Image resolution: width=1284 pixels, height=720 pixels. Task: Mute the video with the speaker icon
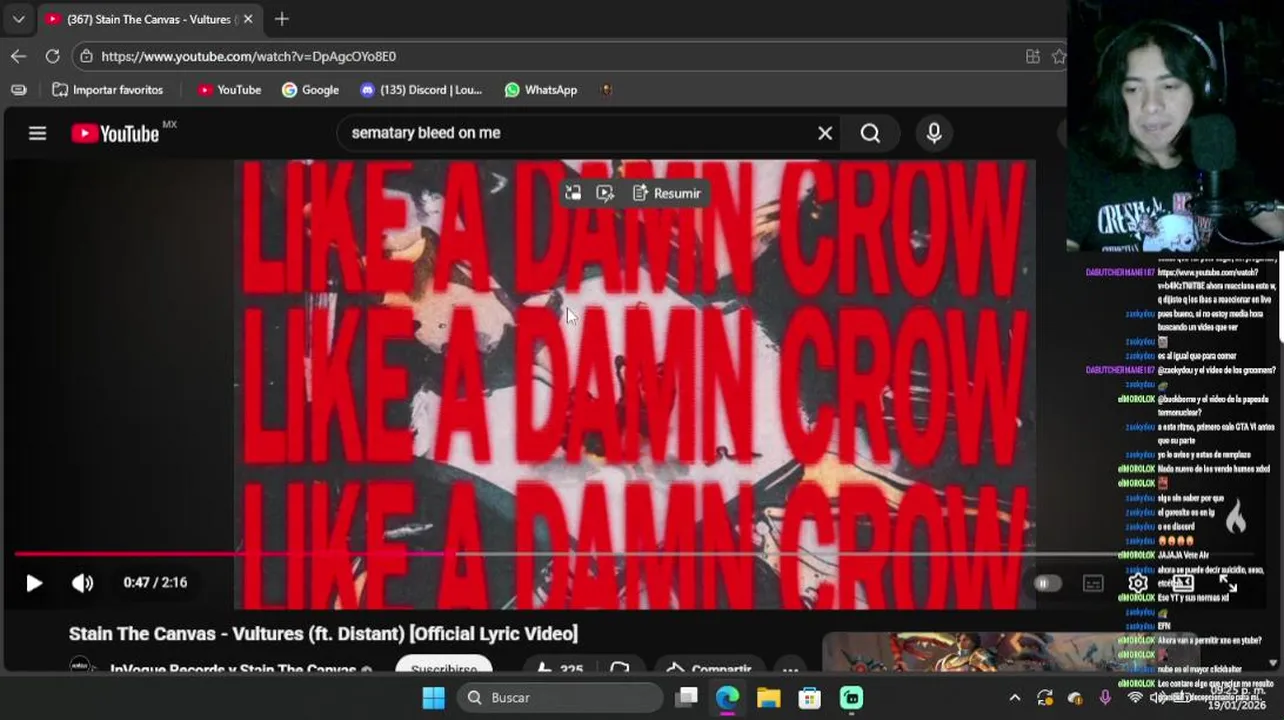(x=82, y=583)
